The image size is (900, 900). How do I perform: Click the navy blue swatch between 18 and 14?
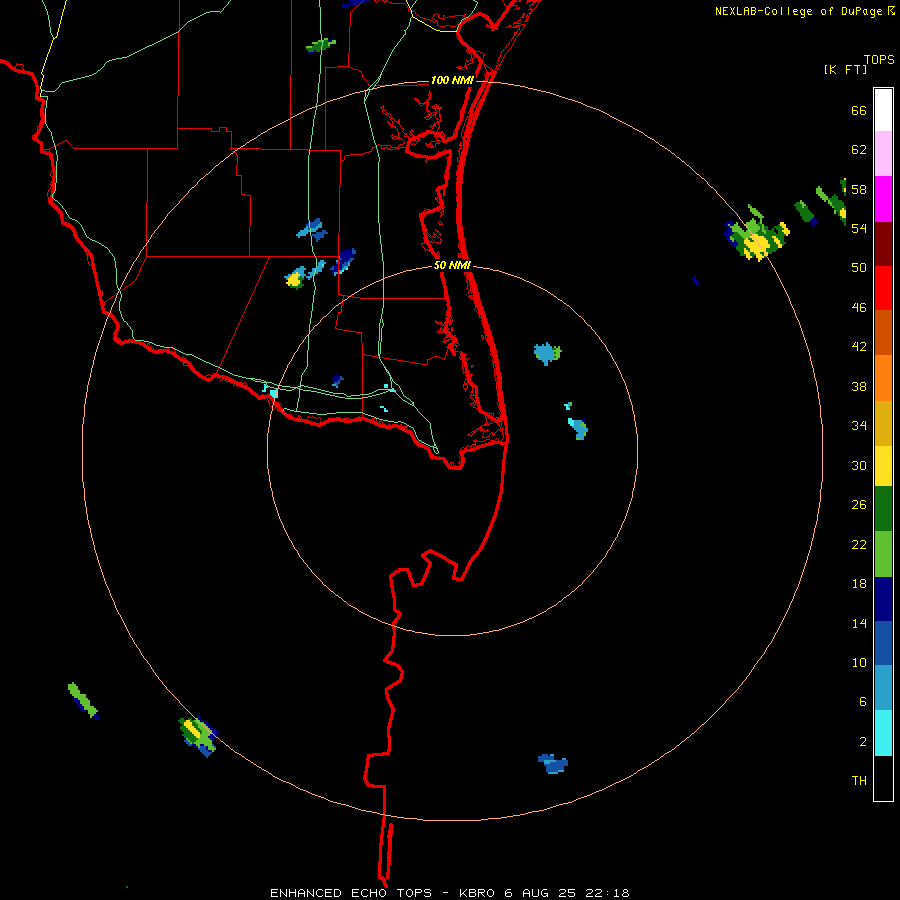point(883,599)
